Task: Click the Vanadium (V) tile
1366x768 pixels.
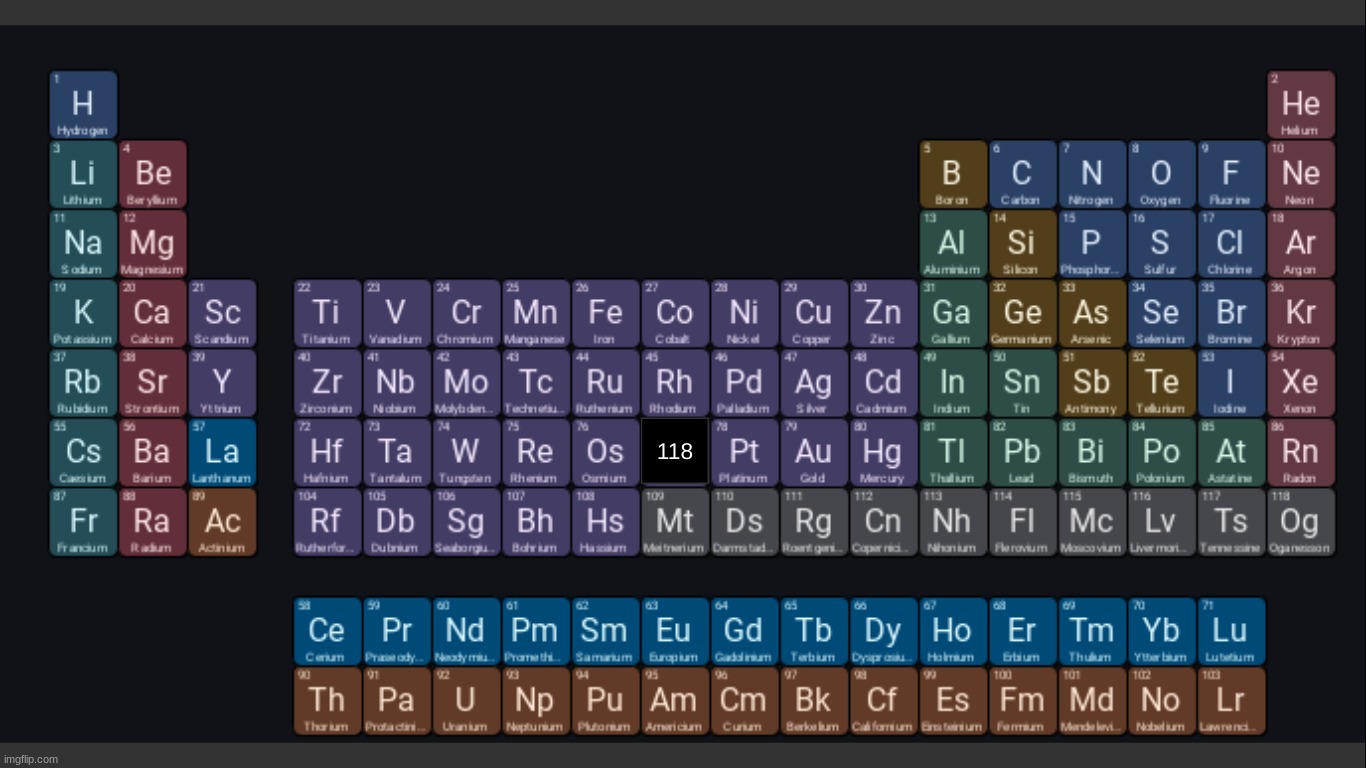Action: (x=396, y=313)
